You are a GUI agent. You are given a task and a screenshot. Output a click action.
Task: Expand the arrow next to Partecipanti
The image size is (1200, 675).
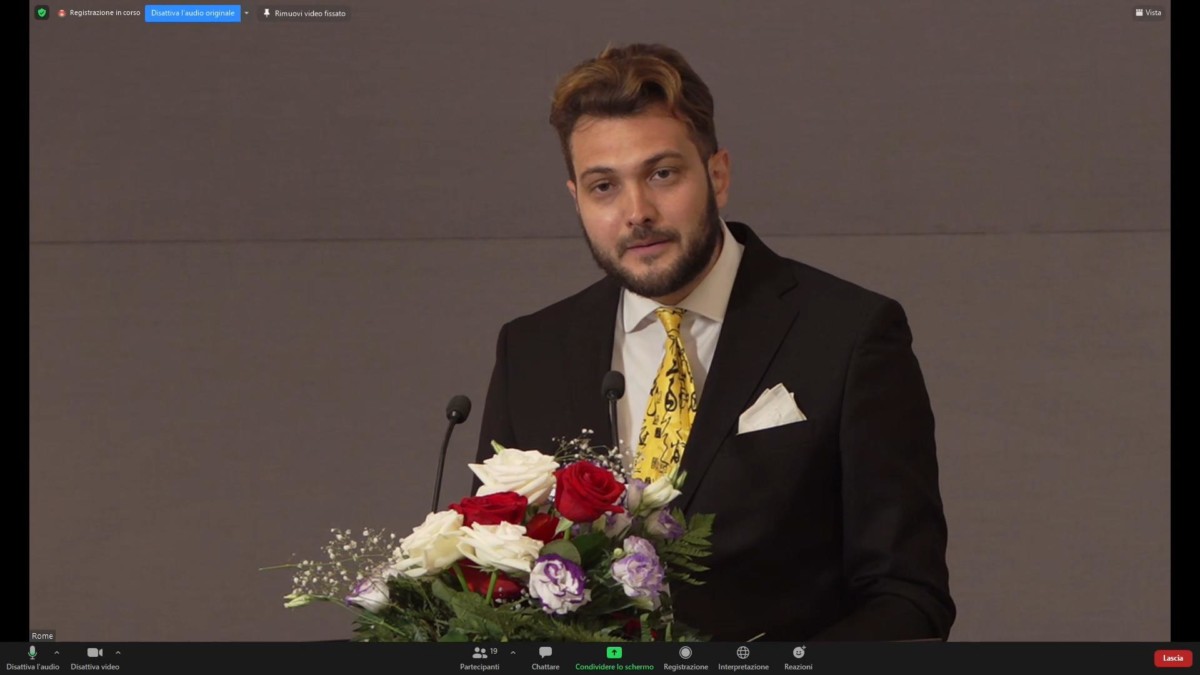click(513, 652)
